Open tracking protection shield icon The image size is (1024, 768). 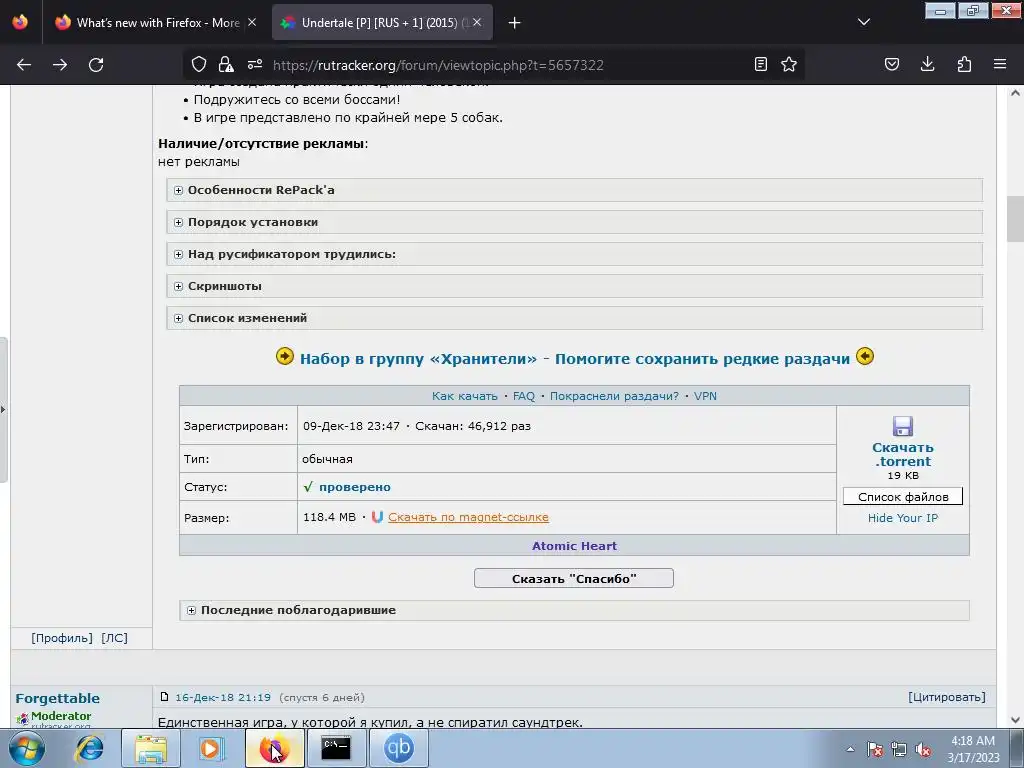click(x=199, y=64)
